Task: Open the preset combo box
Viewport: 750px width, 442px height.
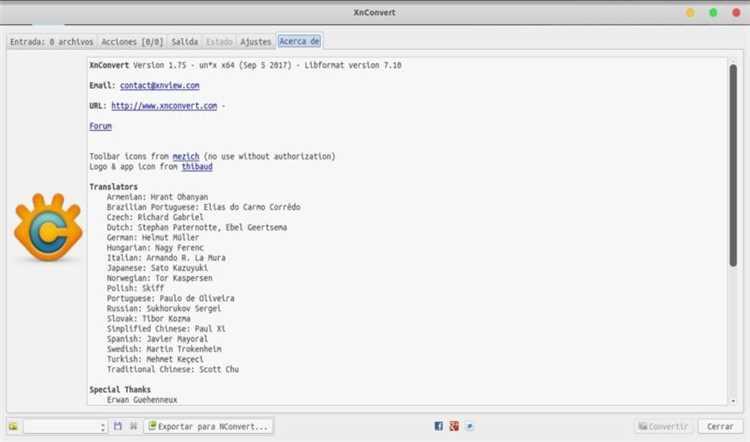Action: coord(65,426)
